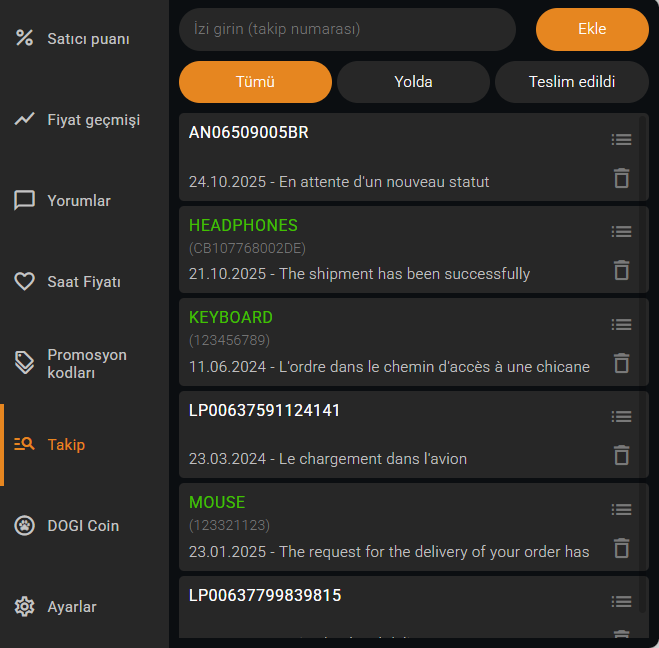Click the Saat Fiyatı heart icon
This screenshot has height=648, width=659.
(x=24, y=281)
